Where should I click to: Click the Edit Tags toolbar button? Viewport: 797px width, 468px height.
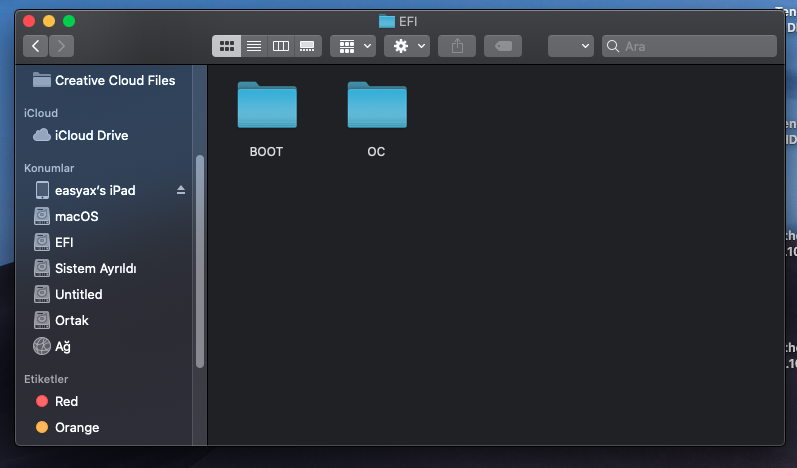502,46
